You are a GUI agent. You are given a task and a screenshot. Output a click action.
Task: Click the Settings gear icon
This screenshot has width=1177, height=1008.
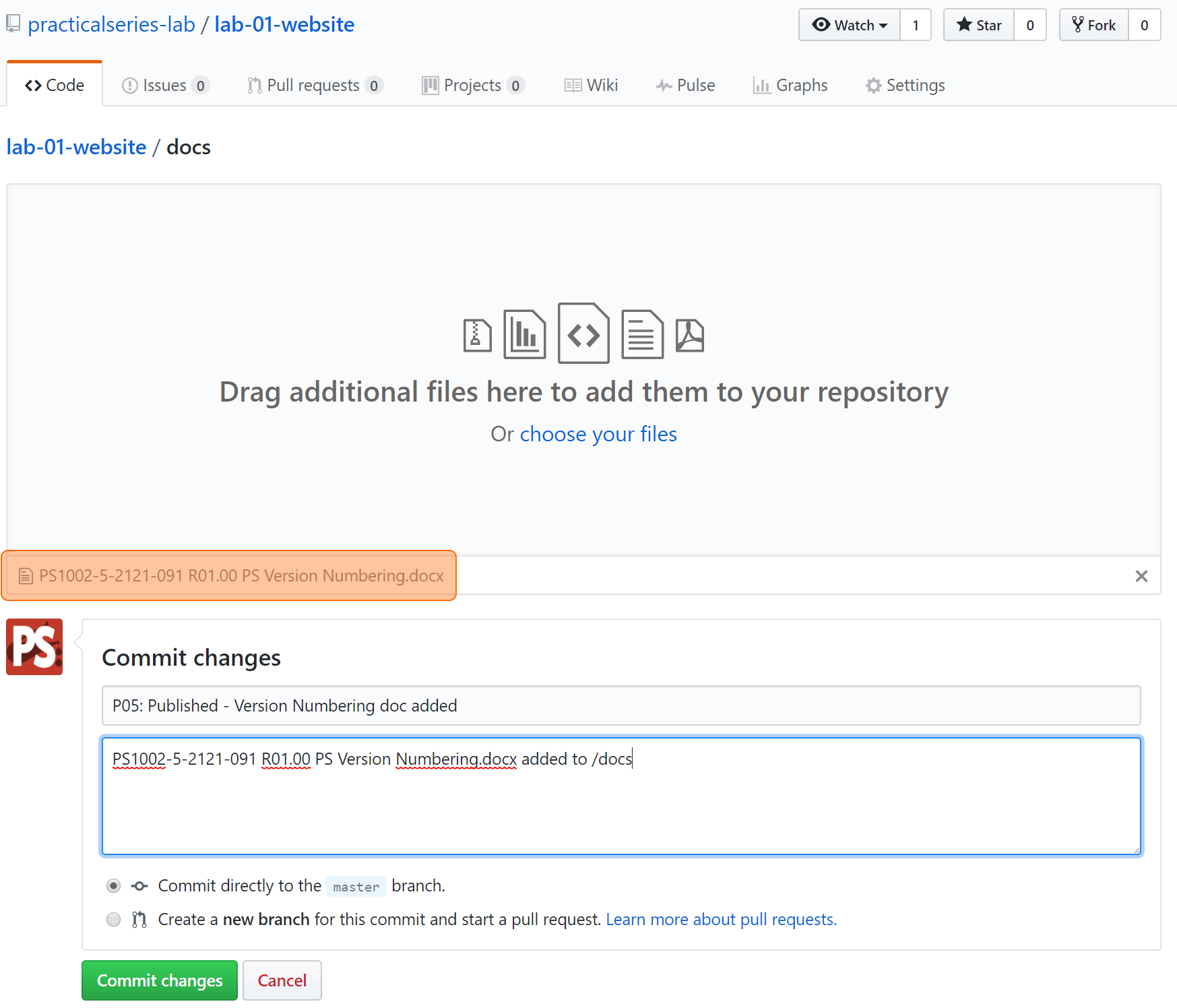pos(874,86)
